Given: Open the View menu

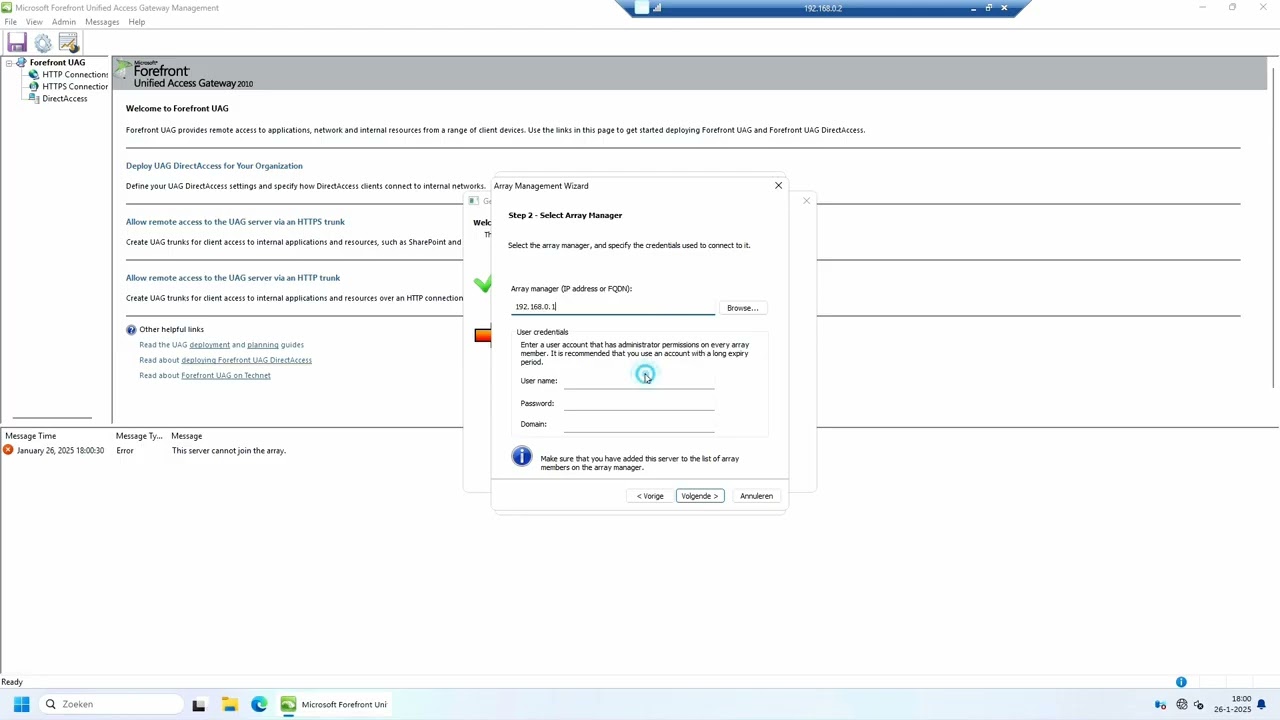Looking at the screenshot, I should (34, 21).
